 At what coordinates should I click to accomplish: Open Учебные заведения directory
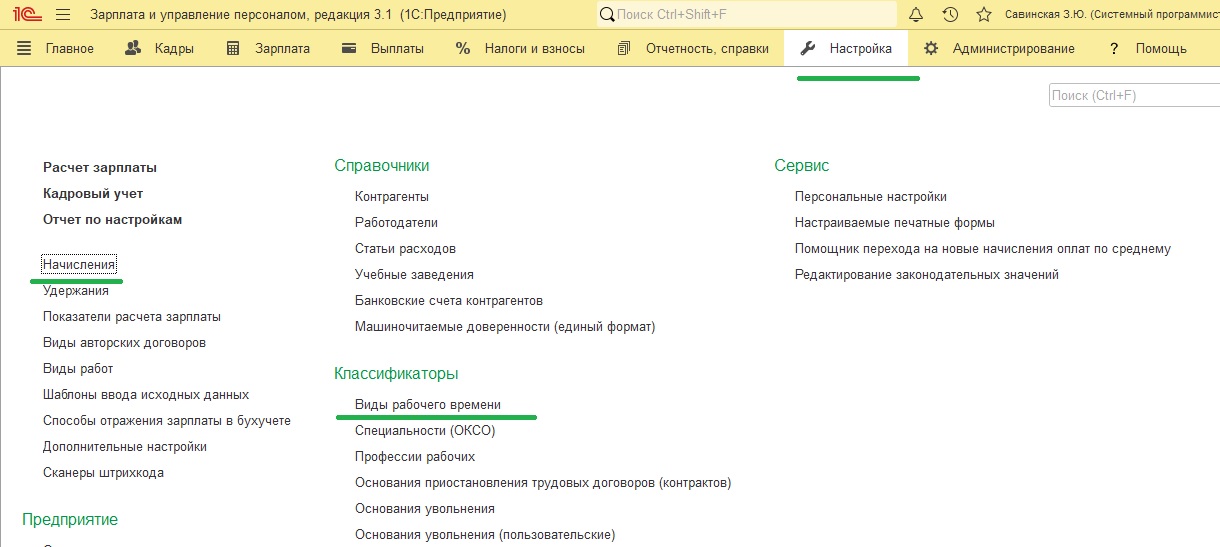pyautogui.click(x=414, y=275)
